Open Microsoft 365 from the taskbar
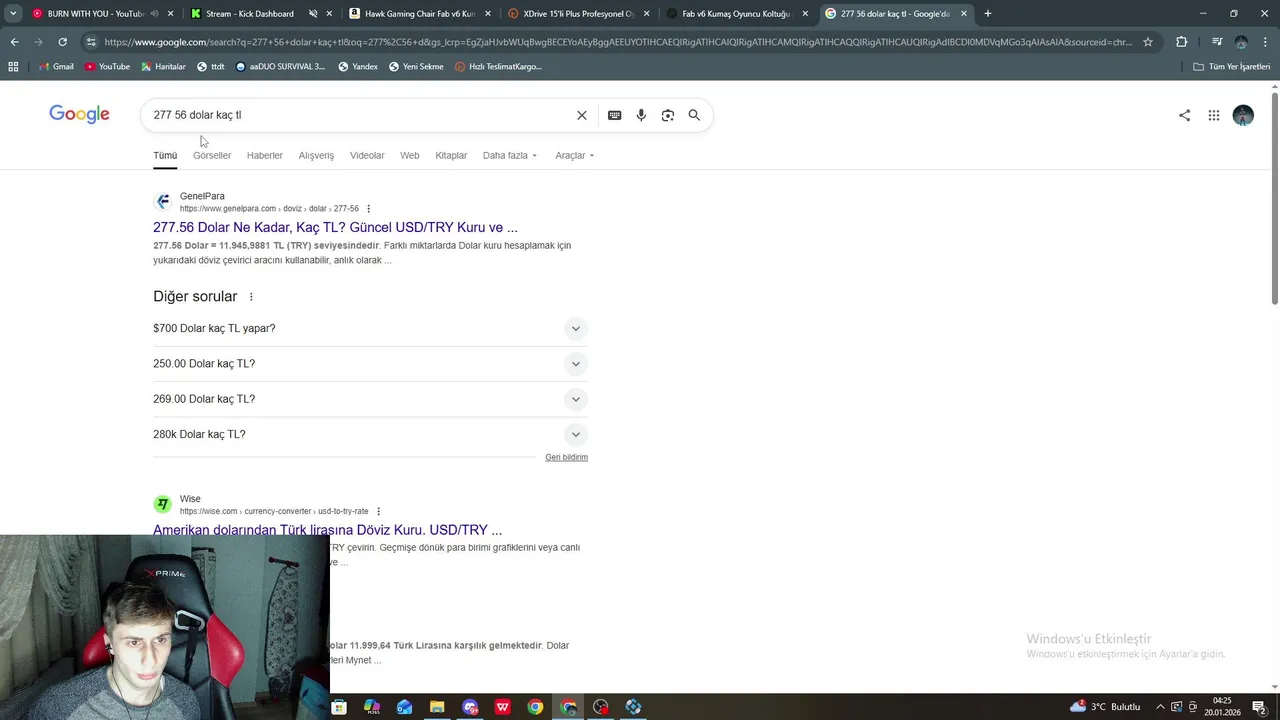This screenshot has width=1280, height=720. [372, 707]
